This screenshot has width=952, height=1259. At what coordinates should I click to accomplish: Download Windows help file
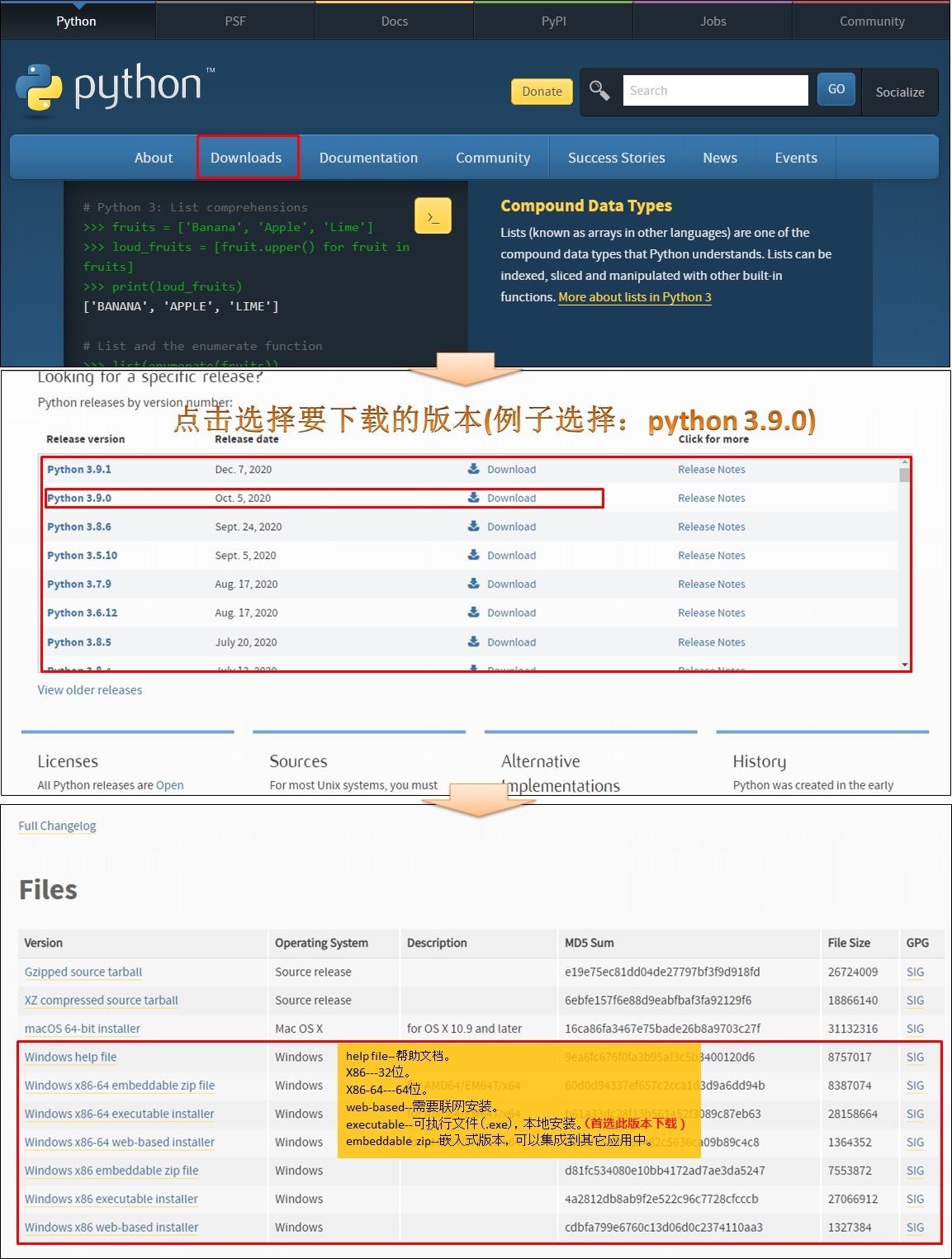click(x=71, y=1057)
